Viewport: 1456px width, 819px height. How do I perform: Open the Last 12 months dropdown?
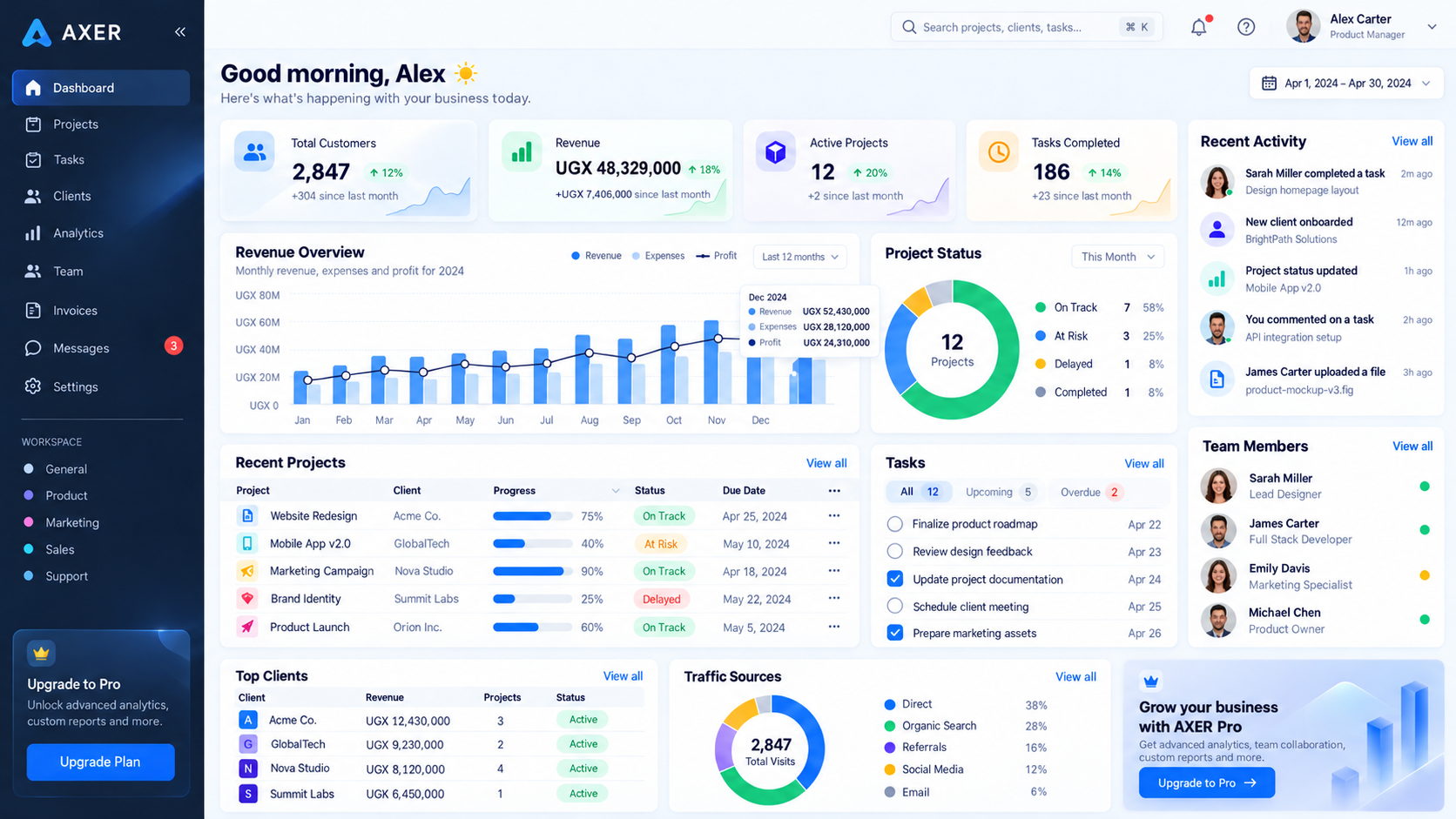pyautogui.click(x=799, y=257)
